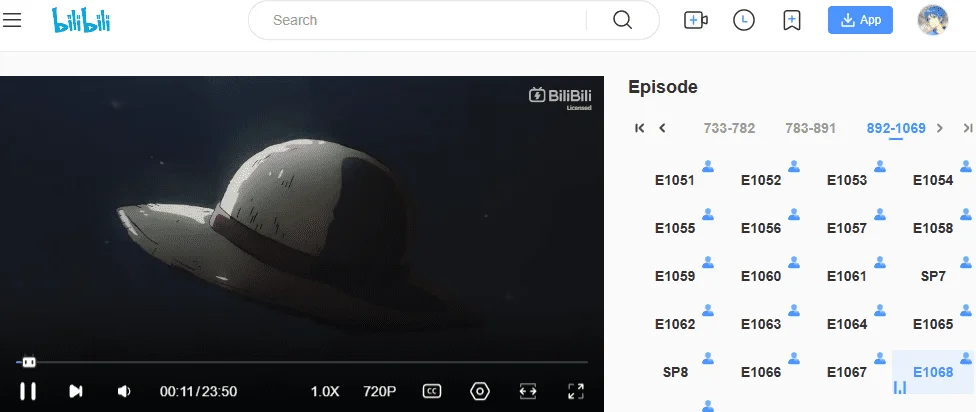Toggle CC subtitles
Screen dimensions: 976x412
click(432, 391)
